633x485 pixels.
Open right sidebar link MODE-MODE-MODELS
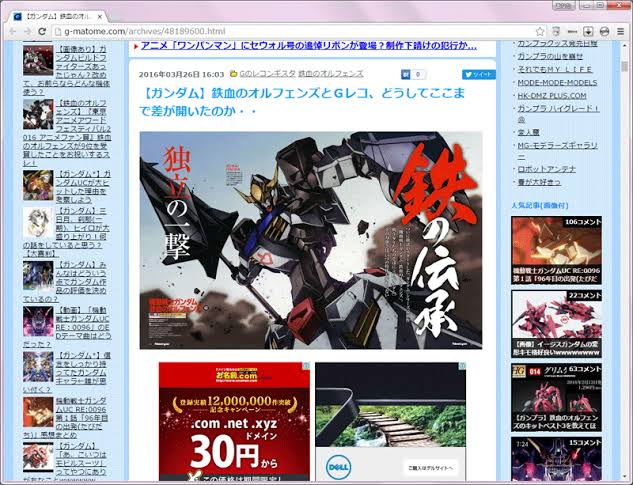[x=557, y=83]
